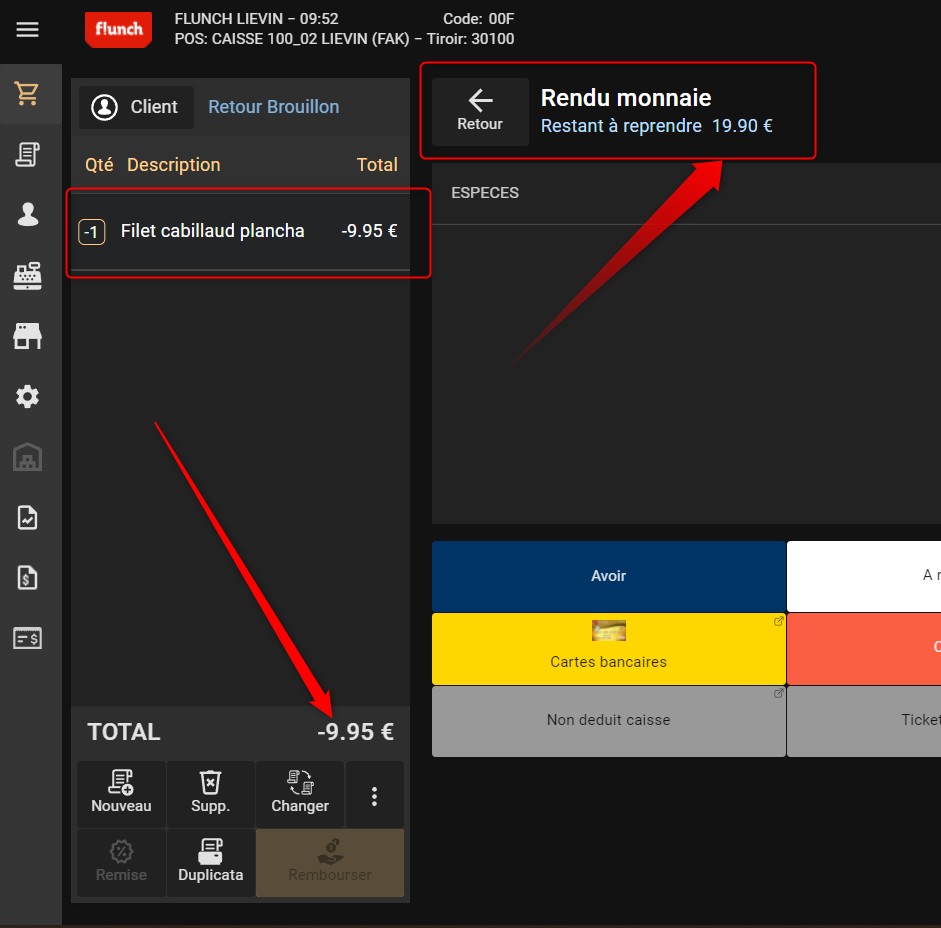Click the Client button
The image size is (941, 928).
click(136, 107)
